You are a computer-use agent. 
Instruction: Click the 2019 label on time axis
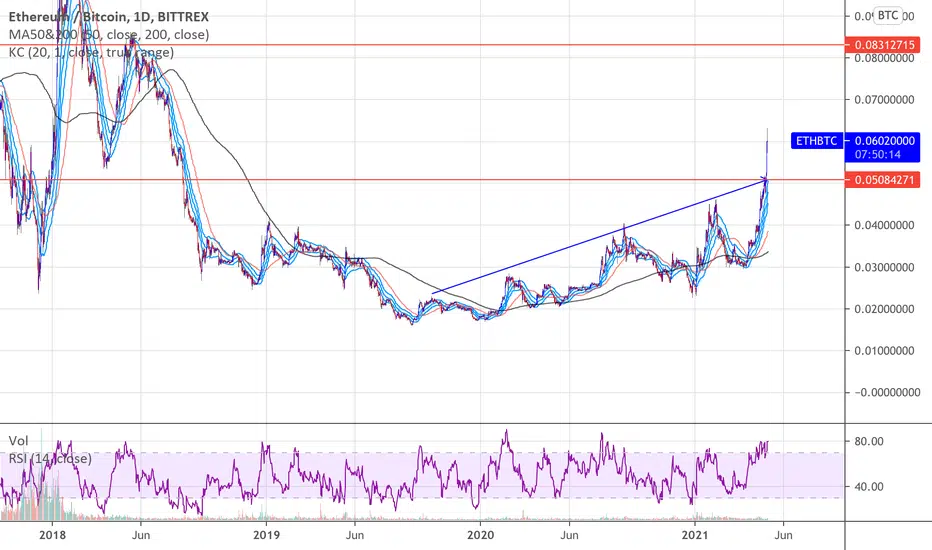coord(266,535)
